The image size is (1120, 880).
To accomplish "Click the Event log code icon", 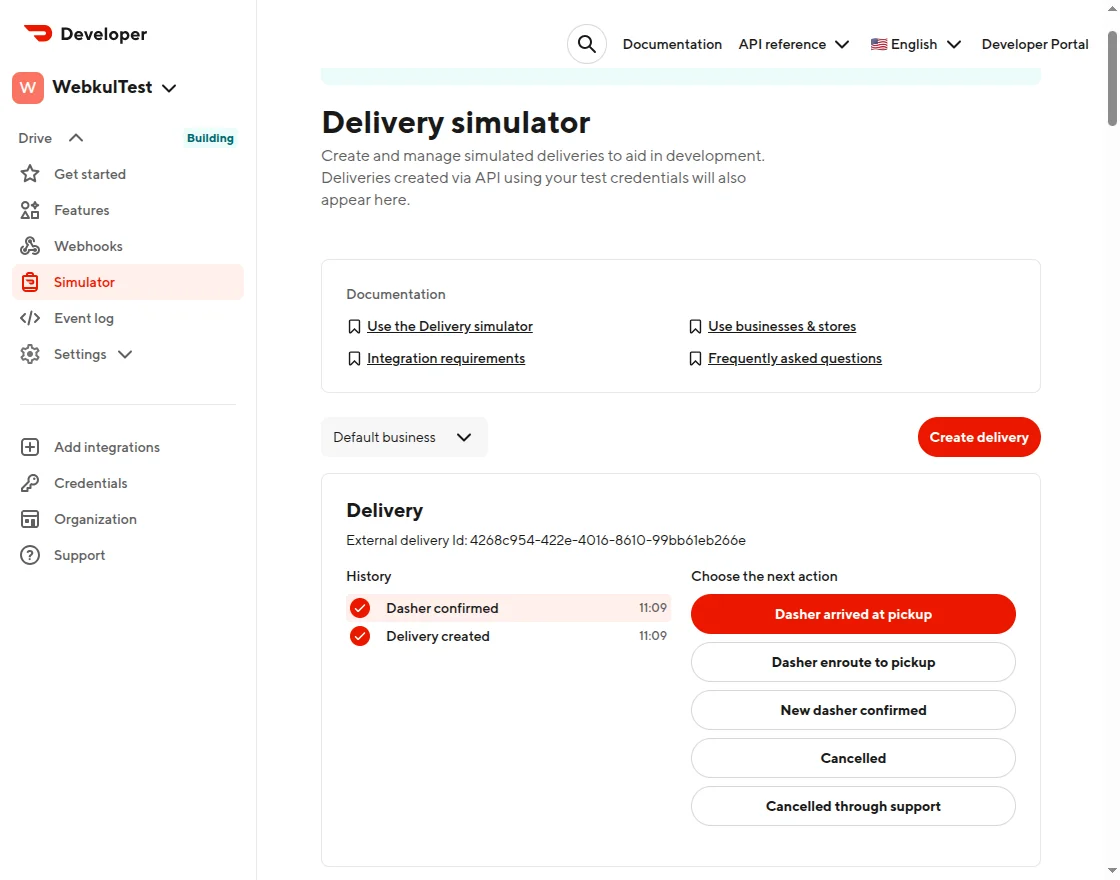I will coord(30,318).
